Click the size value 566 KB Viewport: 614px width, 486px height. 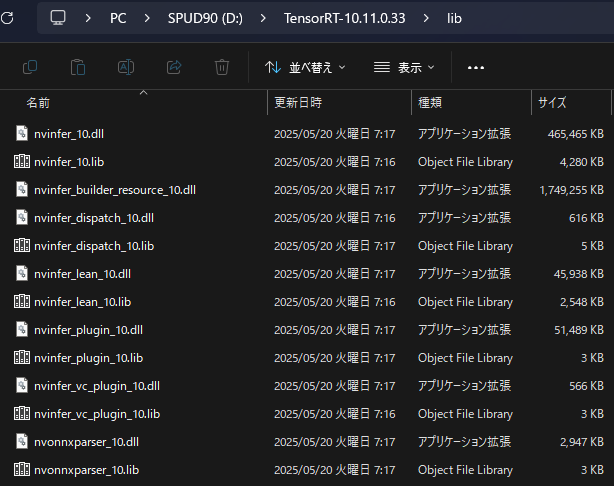point(586,386)
